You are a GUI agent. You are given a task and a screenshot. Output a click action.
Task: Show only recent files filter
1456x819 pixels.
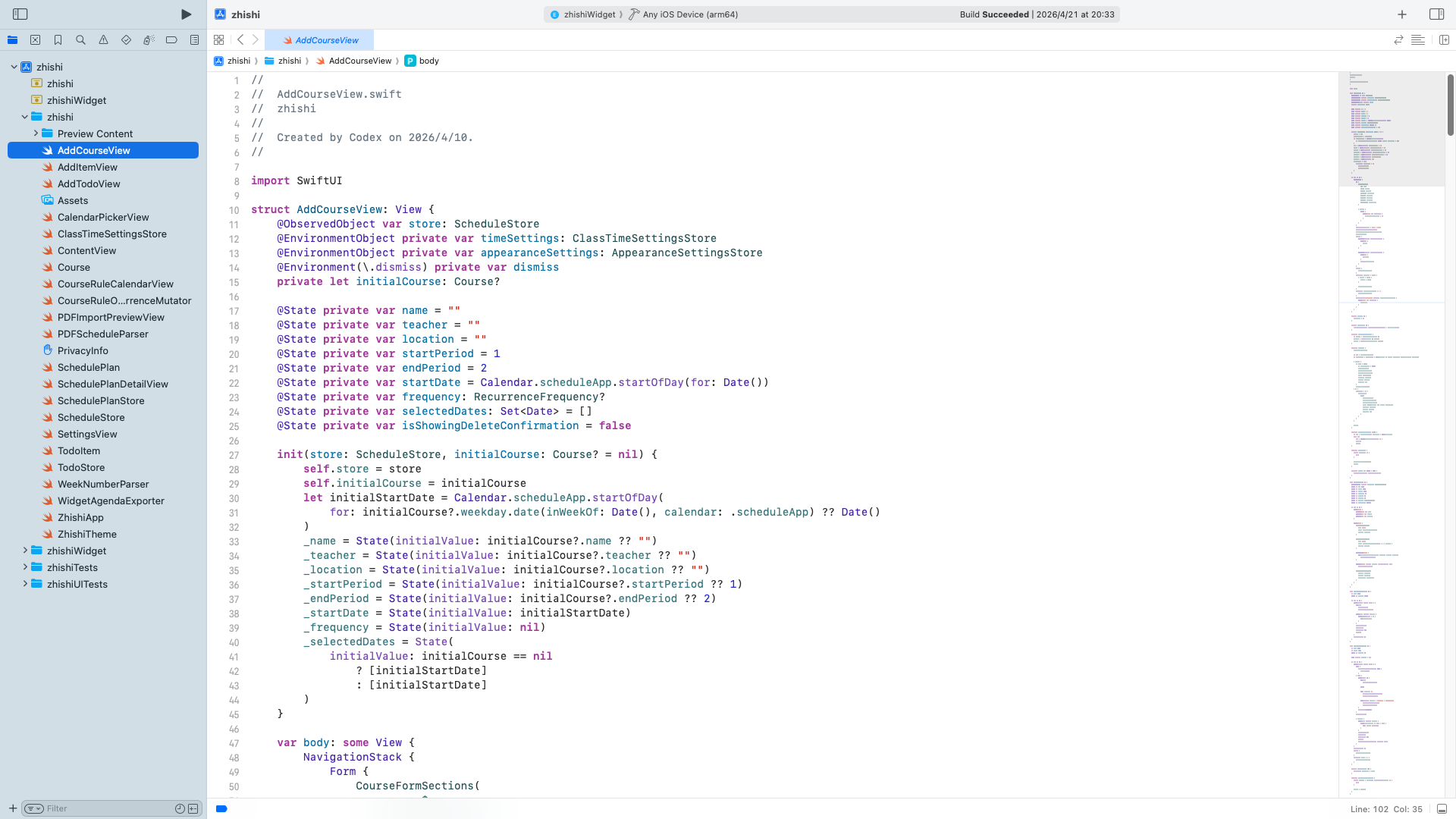(x=180, y=808)
